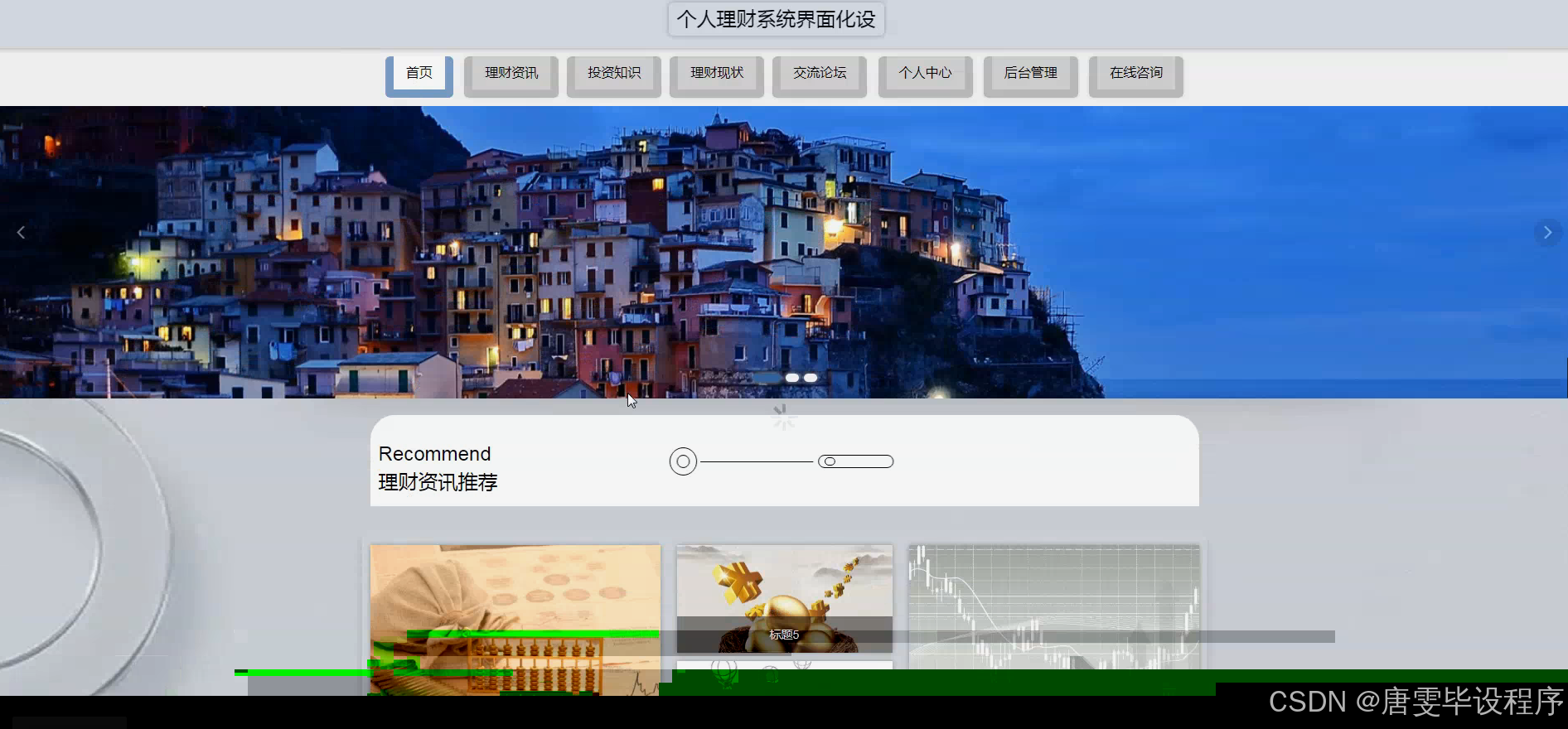Image resolution: width=1568 pixels, height=729 pixels.
Task: Click the Recommend heading text
Action: click(435, 454)
